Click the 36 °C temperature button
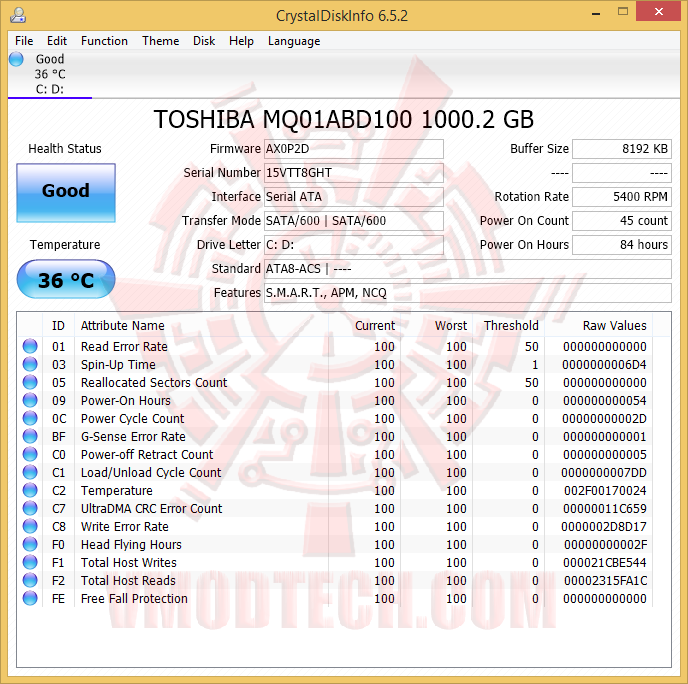This screenshot has height=684, width=688. coord(66,279)
